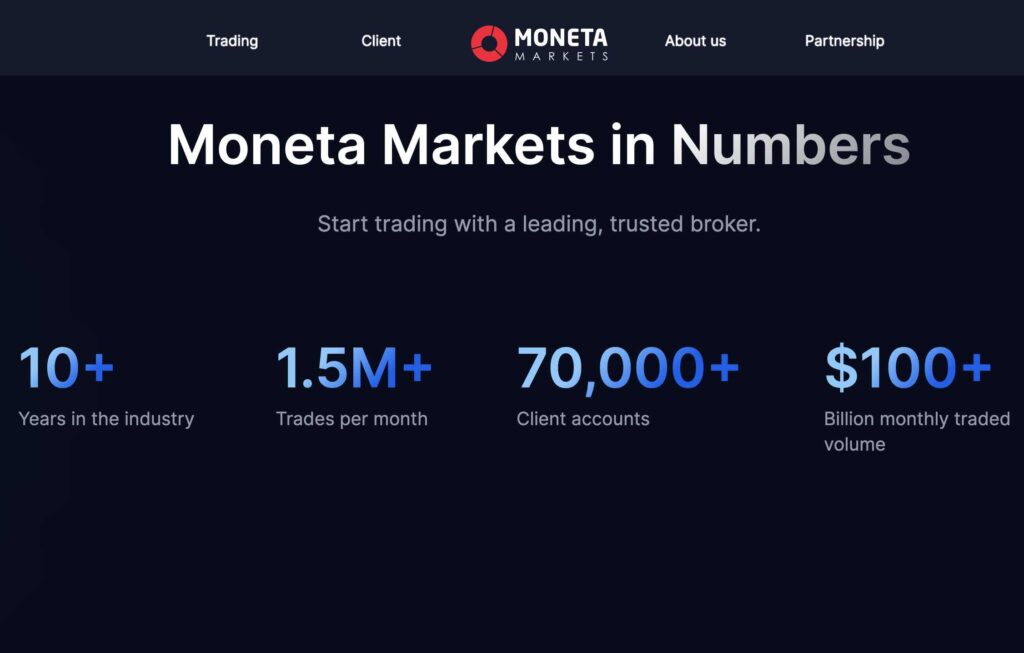Expand the Partnership dropdown options
The width and height of the screenshot is (1024, 653).
[844, 41]
